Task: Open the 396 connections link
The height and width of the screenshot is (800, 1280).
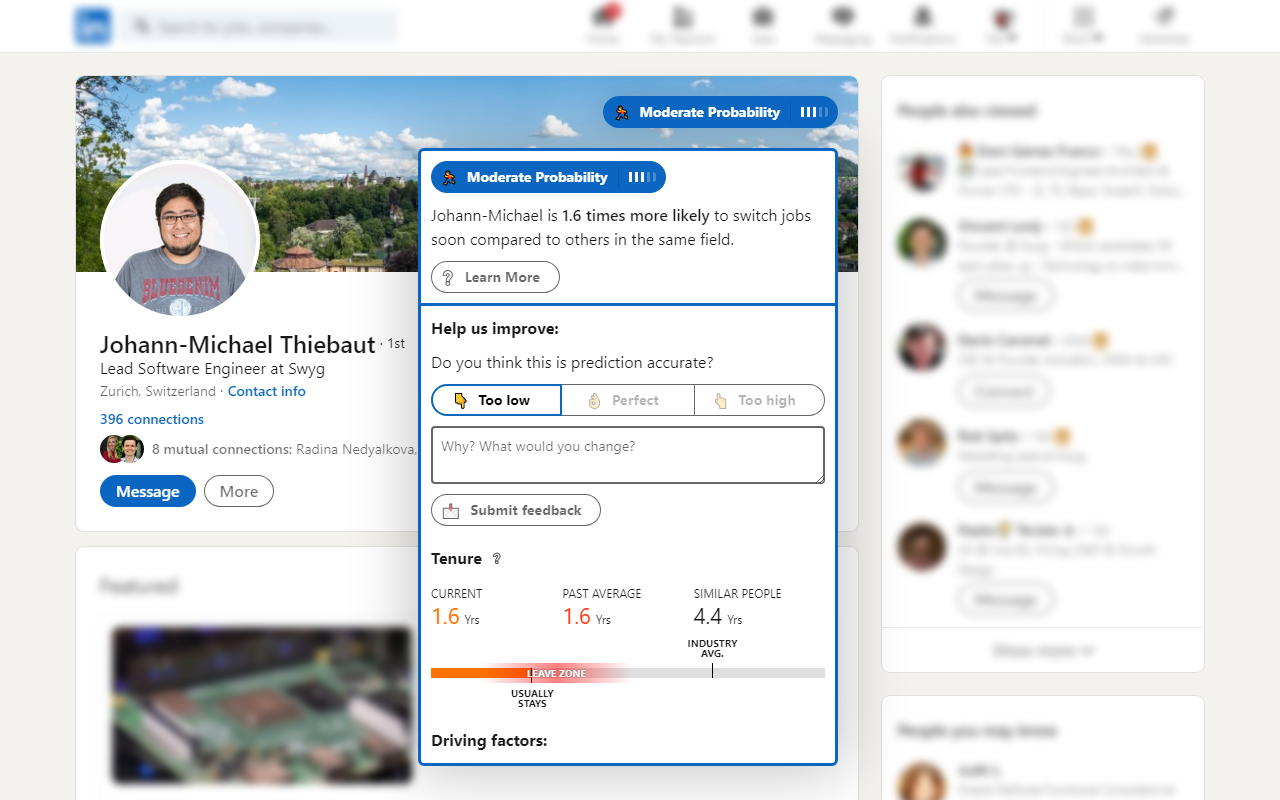Action: [152, 419]
